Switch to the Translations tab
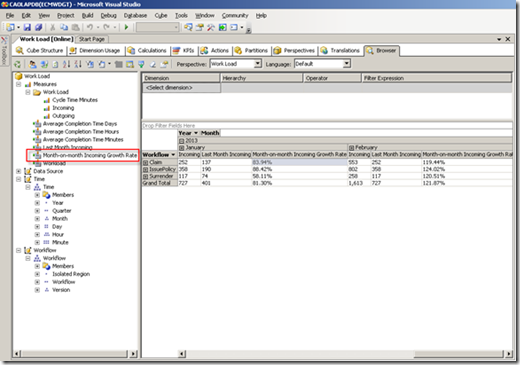The height and width of the screenshot is (365, 520). (x=341, y=51)
